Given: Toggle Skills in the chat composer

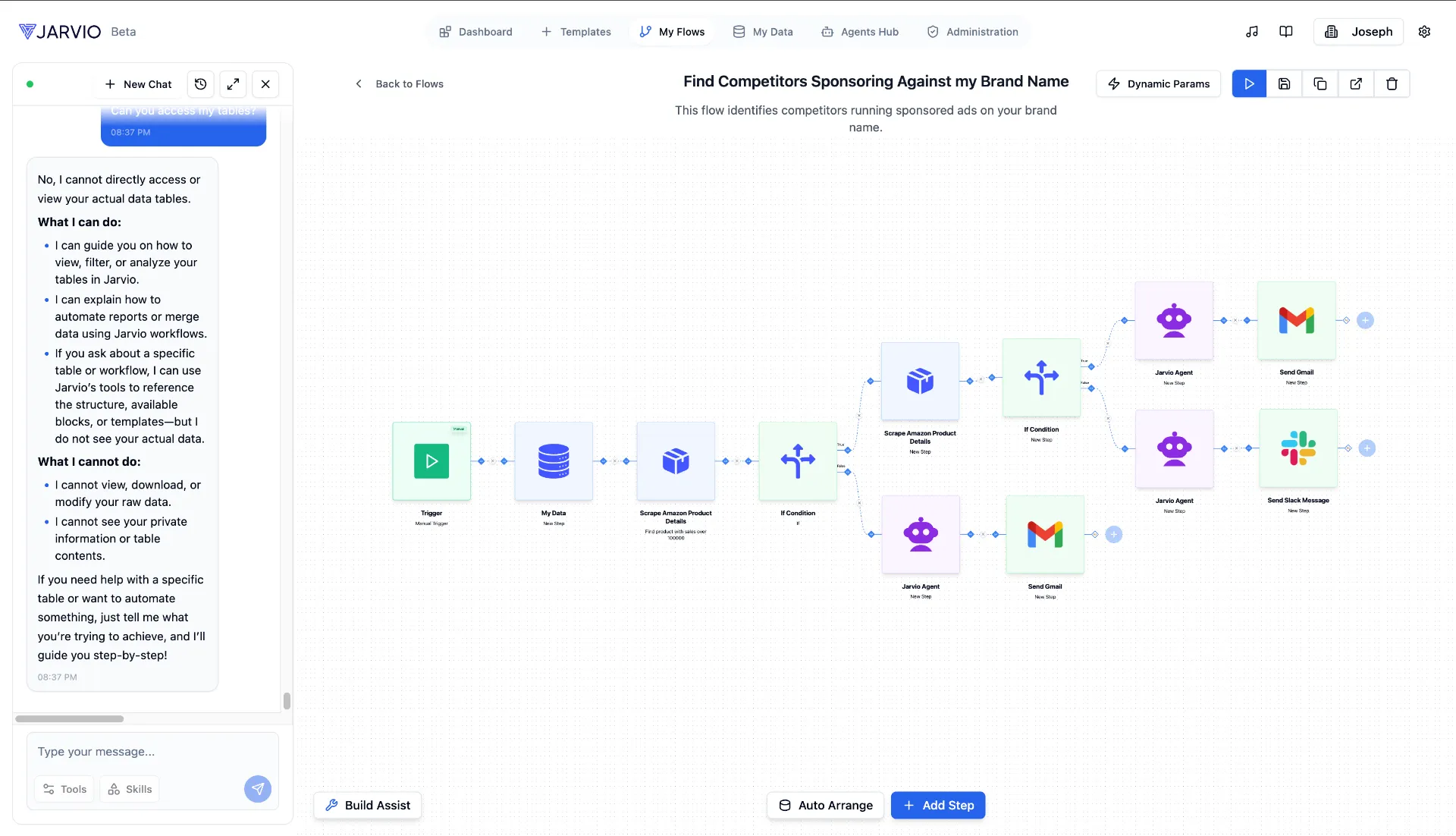Looking at the screenshot, I should pyautogui.click(x=129, y=789).
